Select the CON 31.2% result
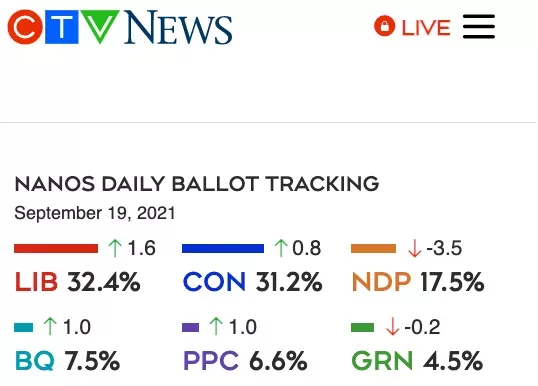Screen dimensions: 538x386 [x=253, y=282]
